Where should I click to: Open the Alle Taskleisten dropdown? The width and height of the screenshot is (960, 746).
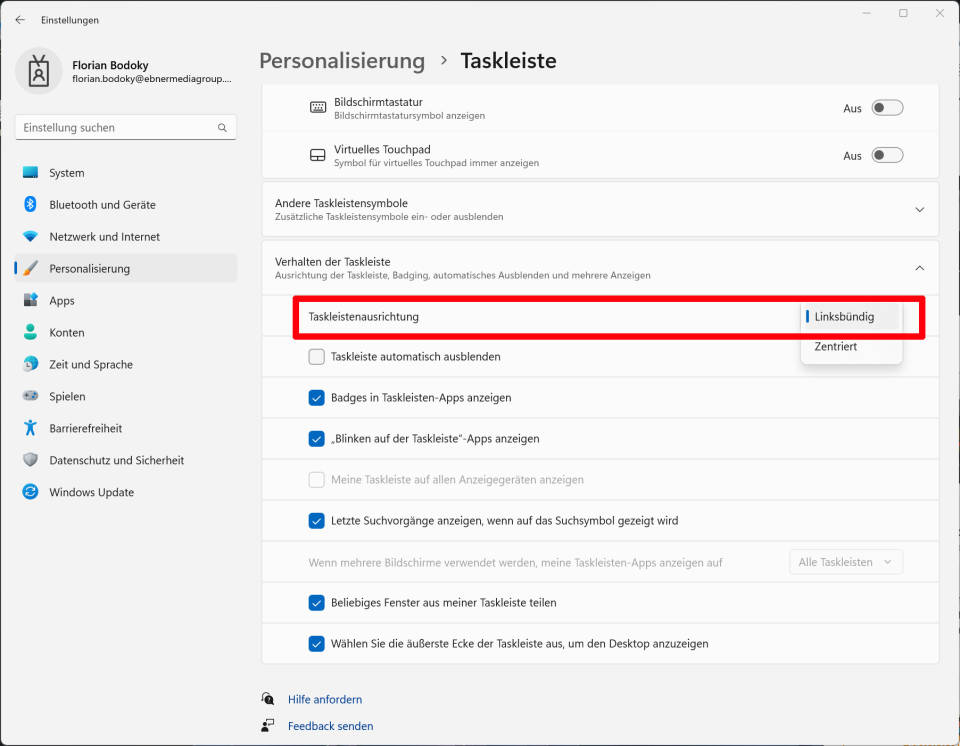(x=845, y=561)
